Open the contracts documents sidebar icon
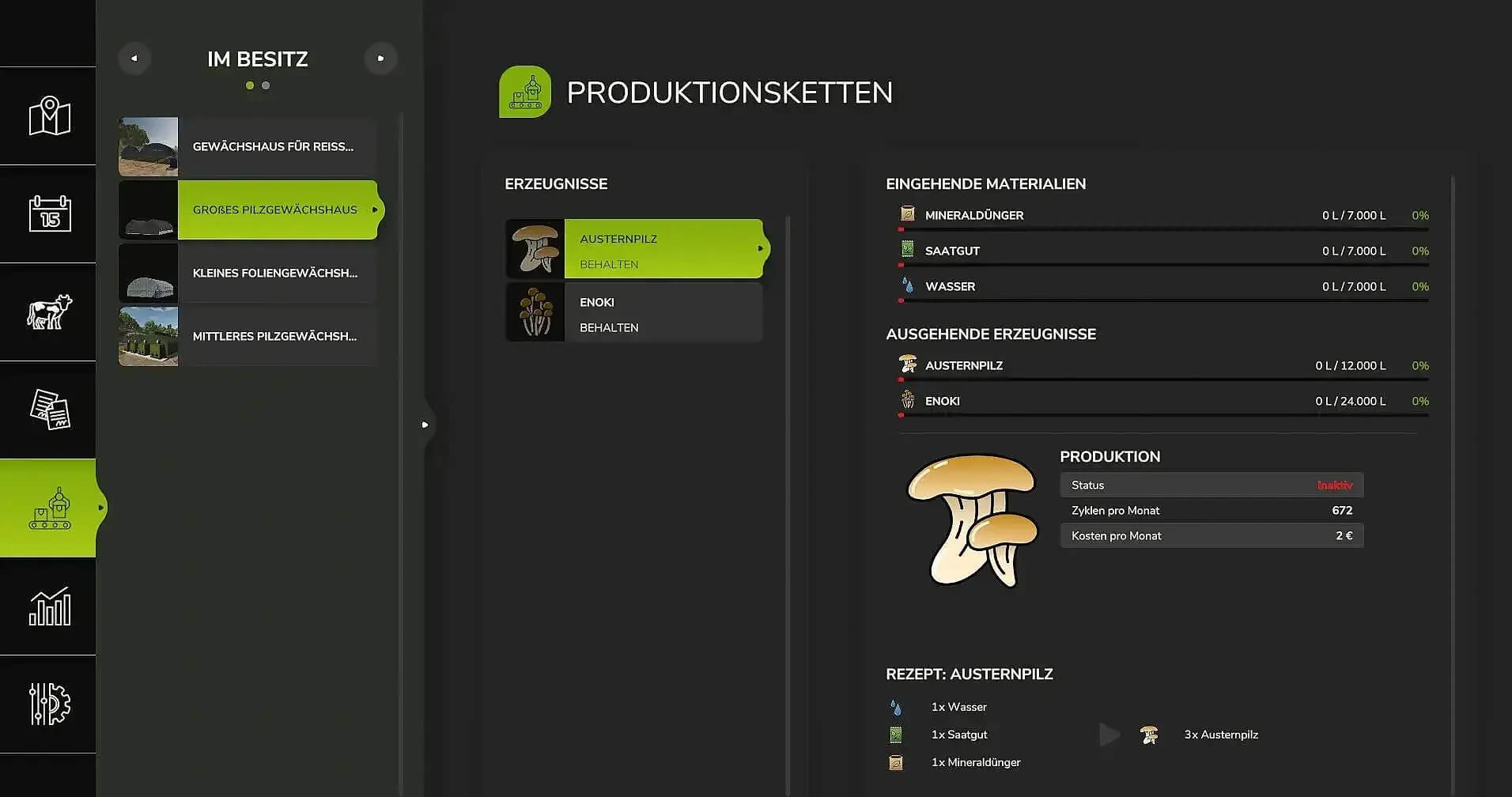Image resolution: width=1512 pixels, height=797 pixels. pyautogui.click(x=49, y=410)
